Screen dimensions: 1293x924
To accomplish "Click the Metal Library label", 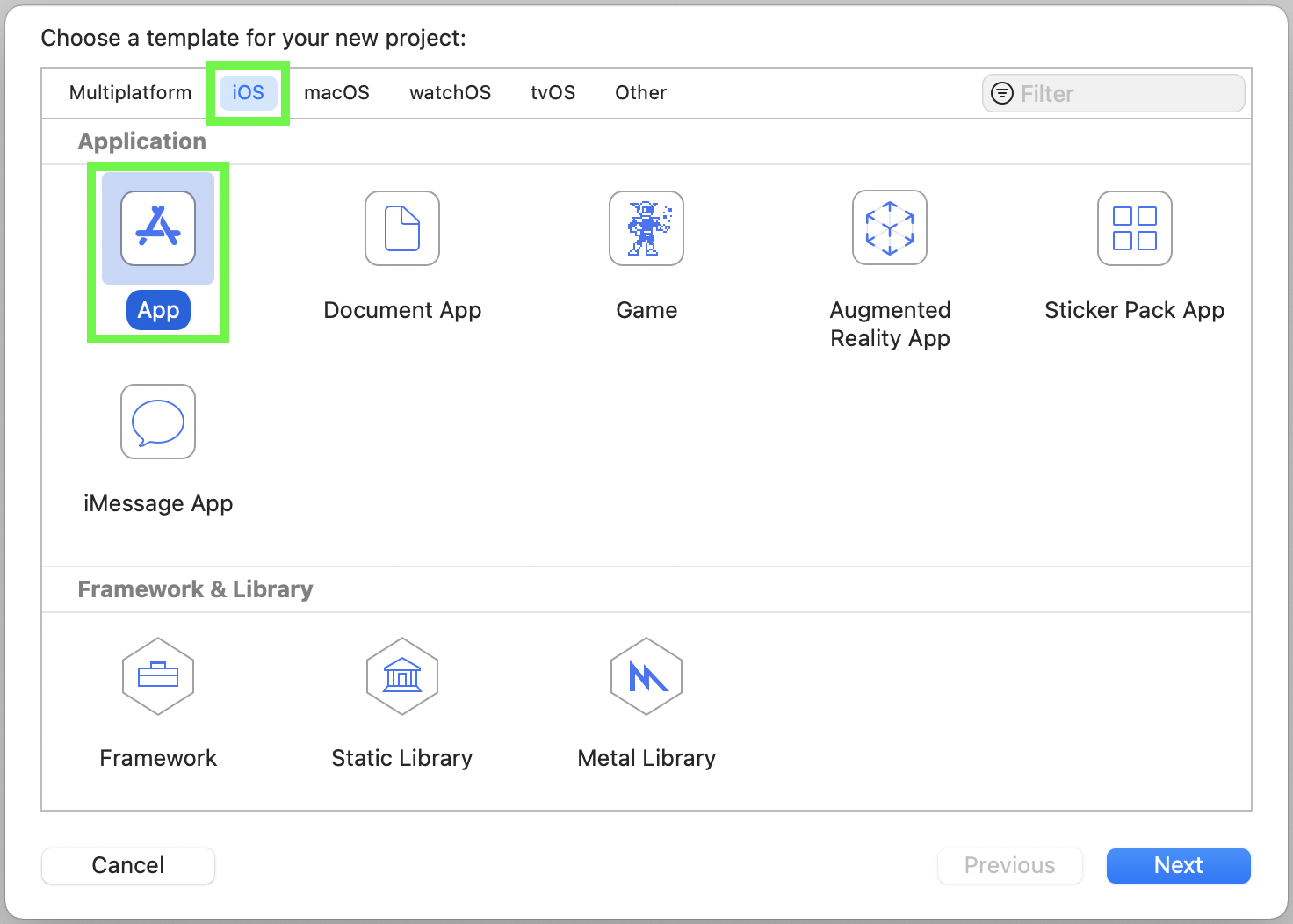I will (646, 758).
